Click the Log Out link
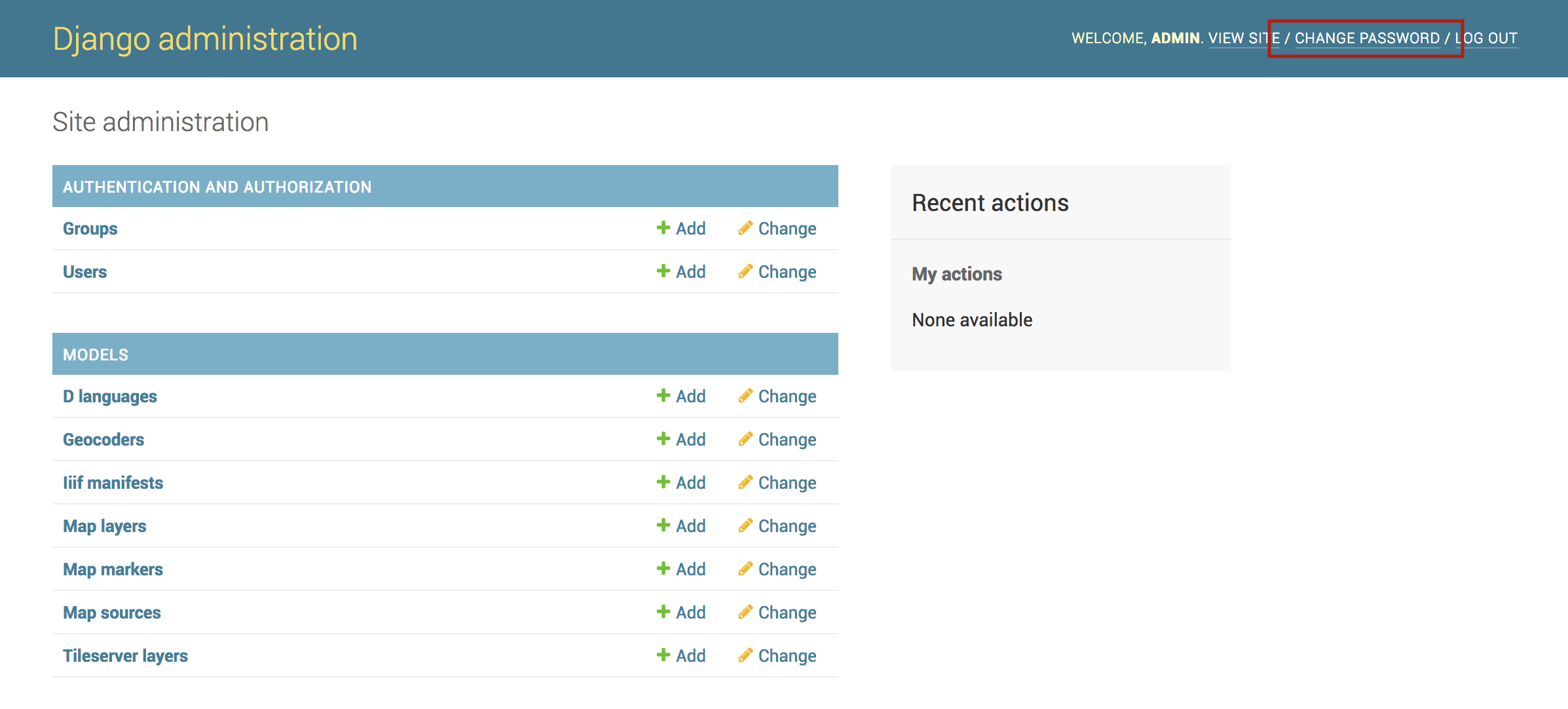 1486,38
